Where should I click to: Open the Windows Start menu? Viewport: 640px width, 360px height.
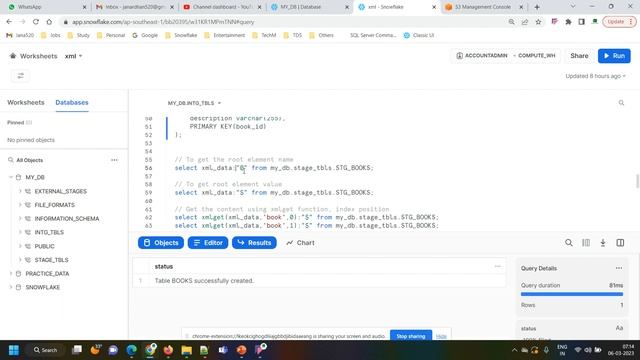pyautogui.click(x=14, y=350)
